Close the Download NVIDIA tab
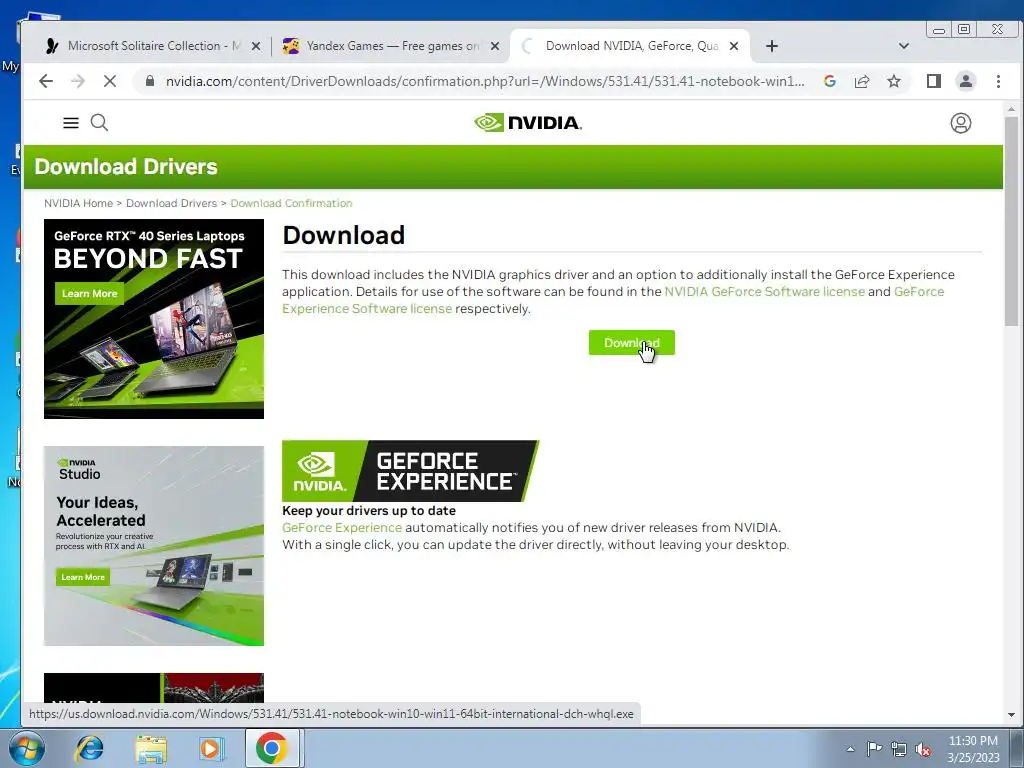The width and height of the screenshot is (1024, 768). tap(734, 46)
